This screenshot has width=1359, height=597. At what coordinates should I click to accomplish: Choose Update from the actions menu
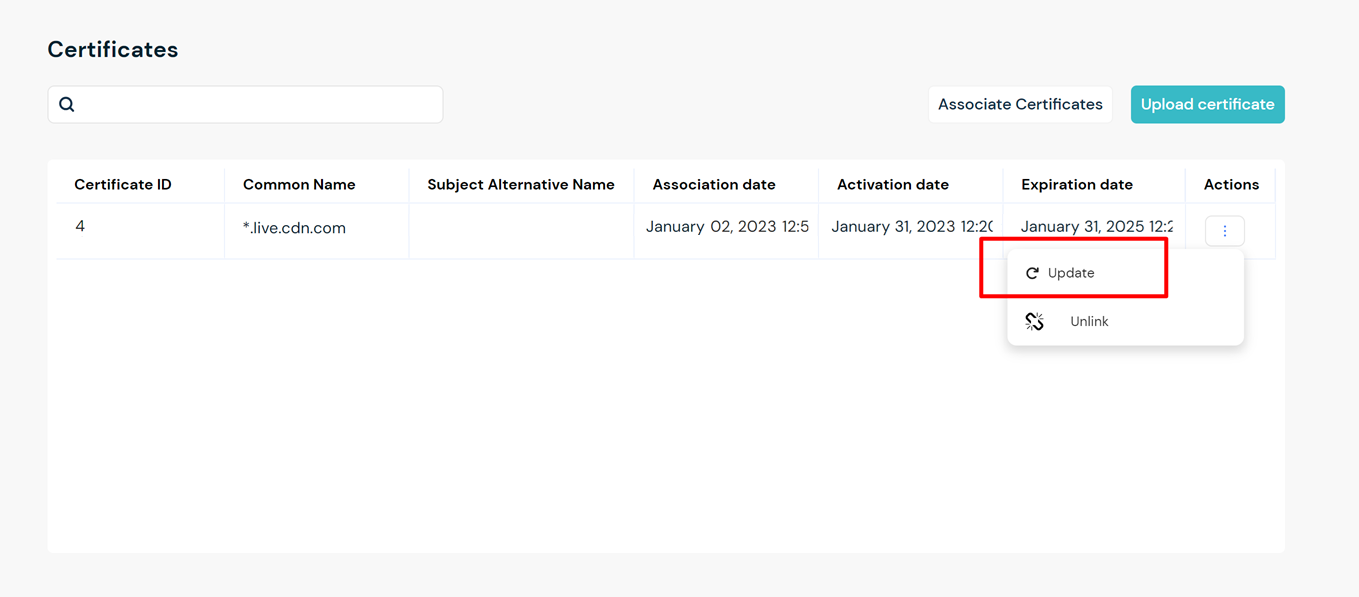[x=1125, y=273]
